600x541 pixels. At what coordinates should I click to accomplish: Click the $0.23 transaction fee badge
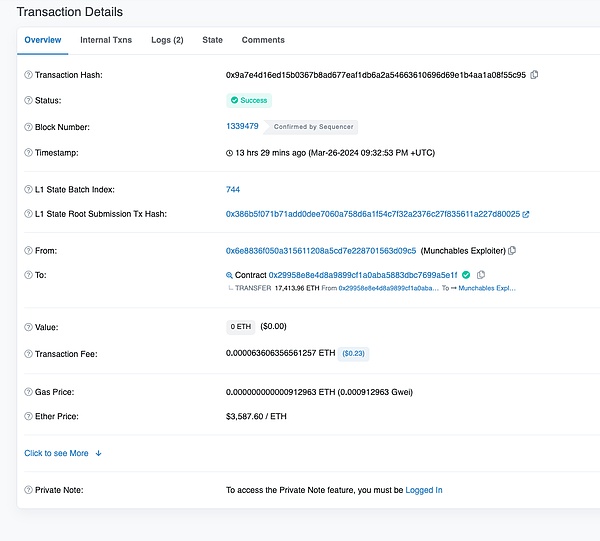coord(354,353)
